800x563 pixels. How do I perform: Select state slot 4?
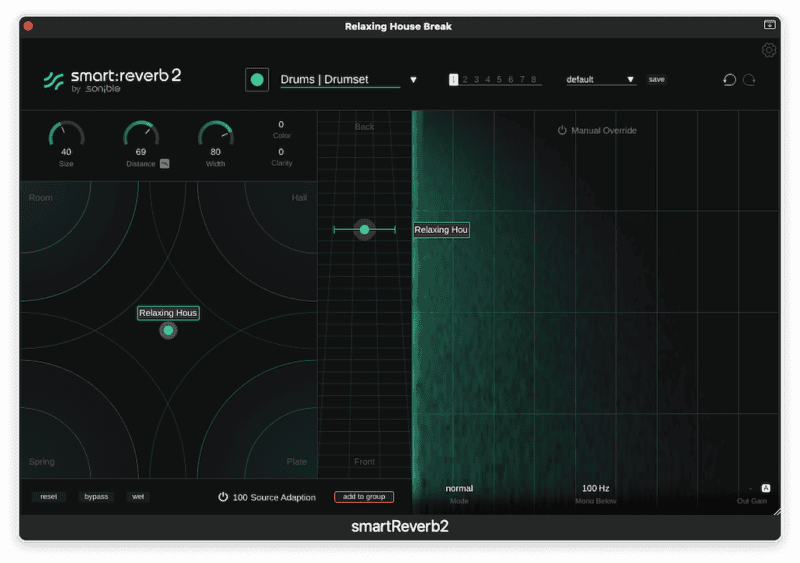488,80
